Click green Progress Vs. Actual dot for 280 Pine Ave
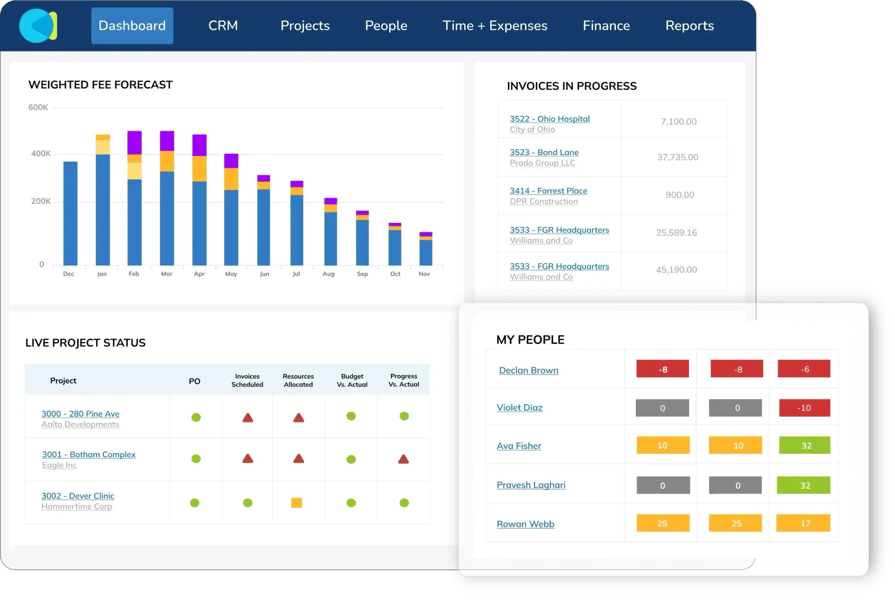Screen dimensions: 895x600 (x=404, y=416)
